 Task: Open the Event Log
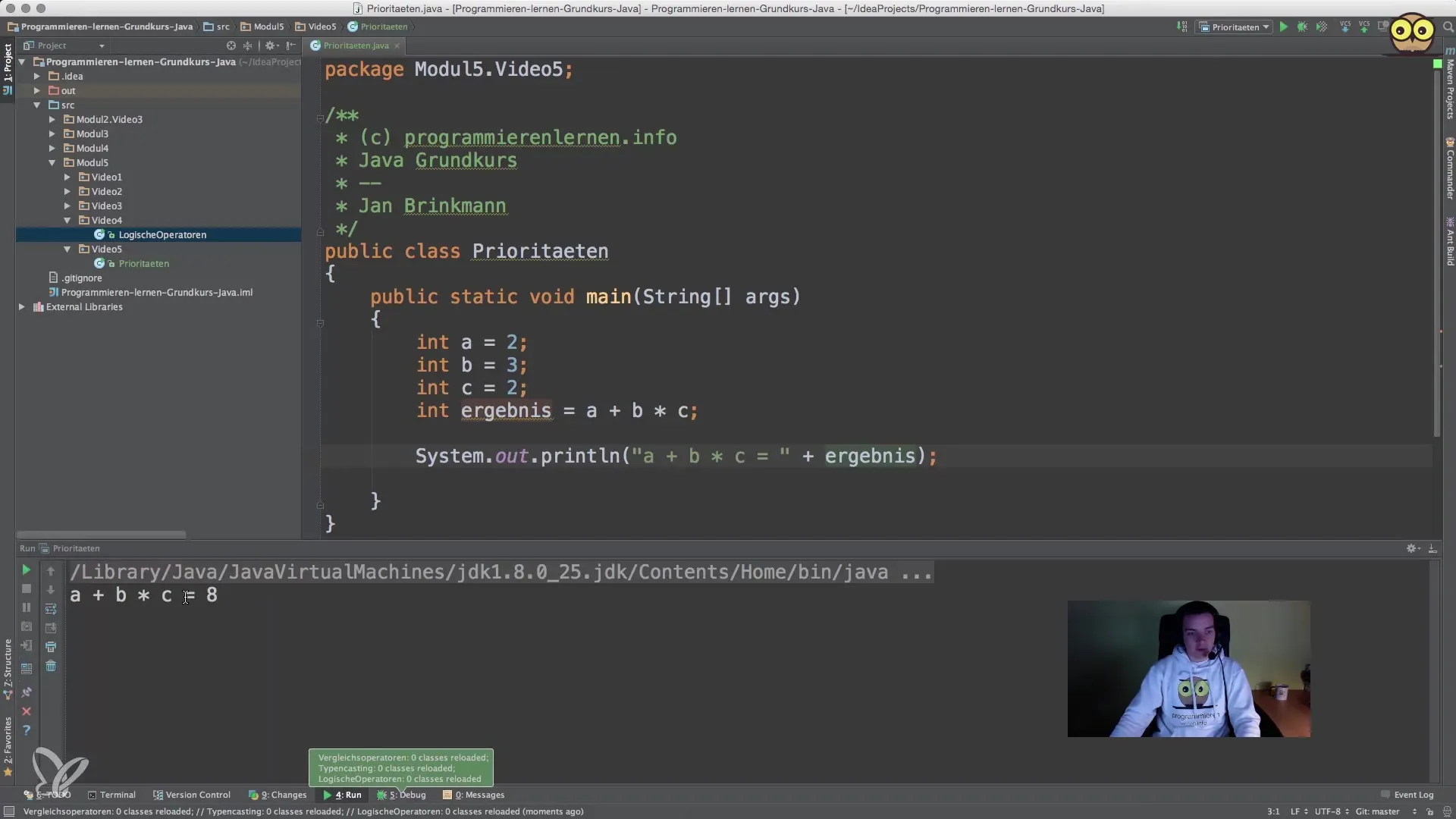(1407, 795)
